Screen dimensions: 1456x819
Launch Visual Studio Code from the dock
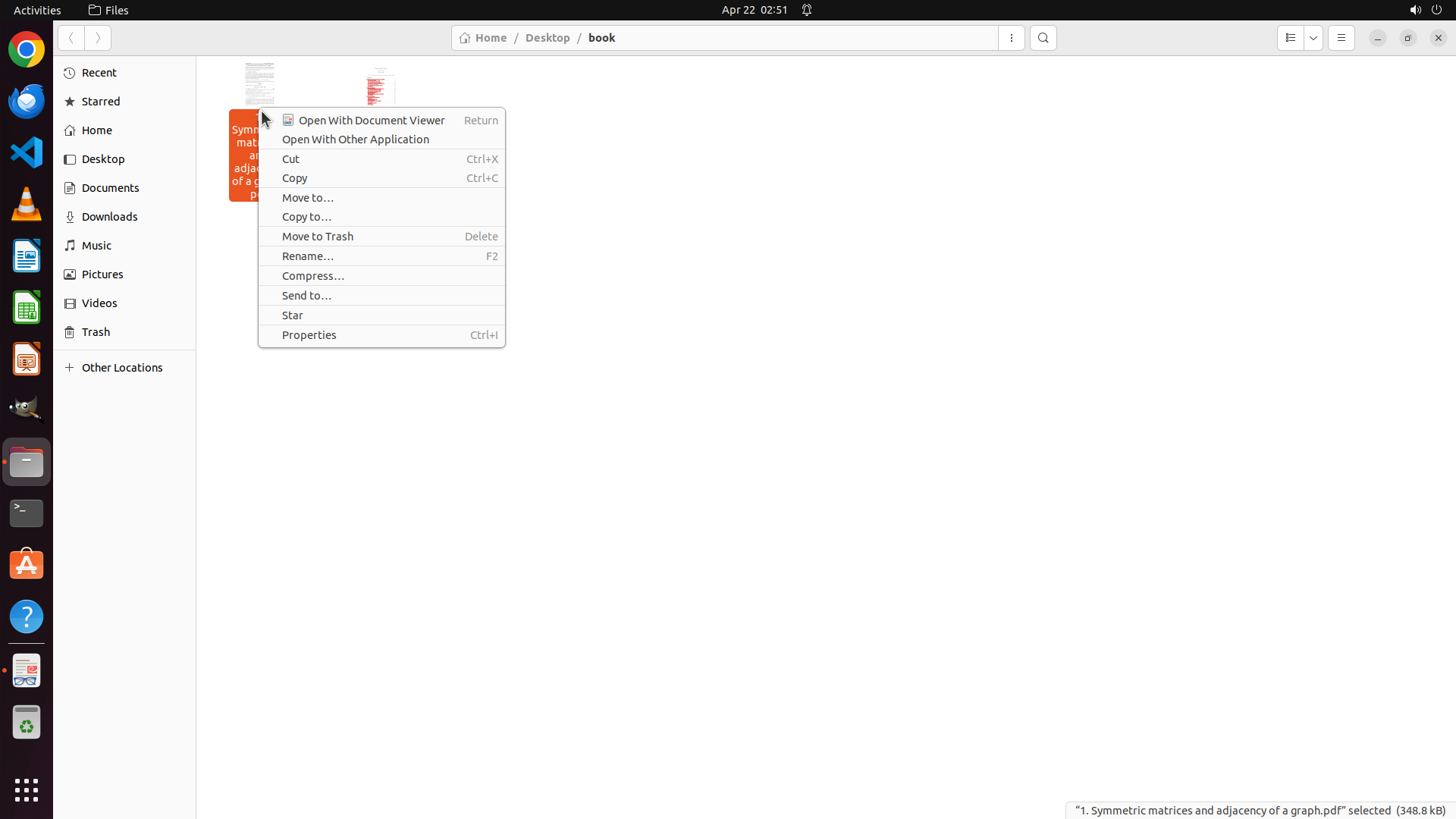(27, 152)
